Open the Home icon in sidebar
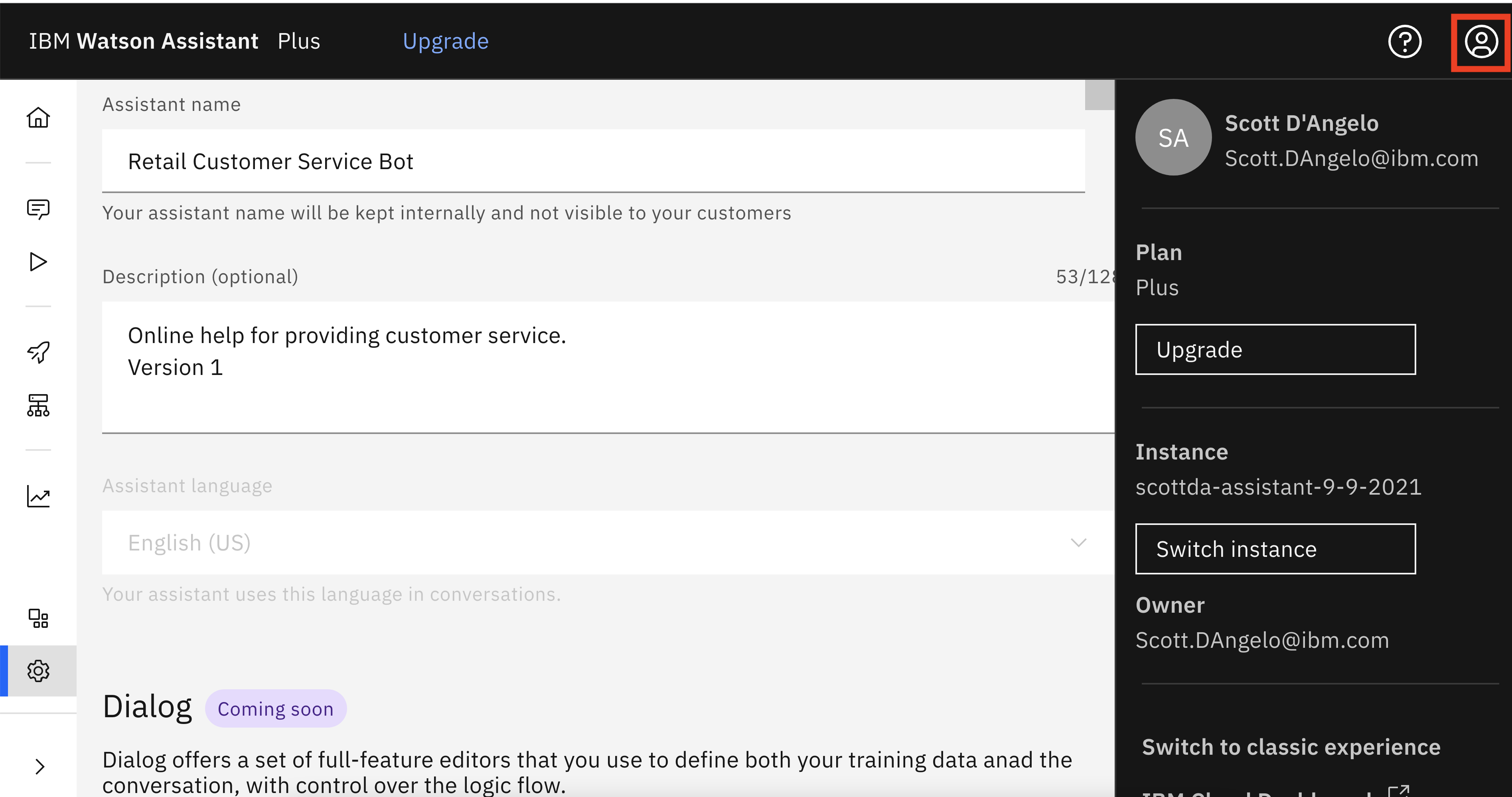Viewport: 1512px width, 797px height. click(x=38, y=117)
